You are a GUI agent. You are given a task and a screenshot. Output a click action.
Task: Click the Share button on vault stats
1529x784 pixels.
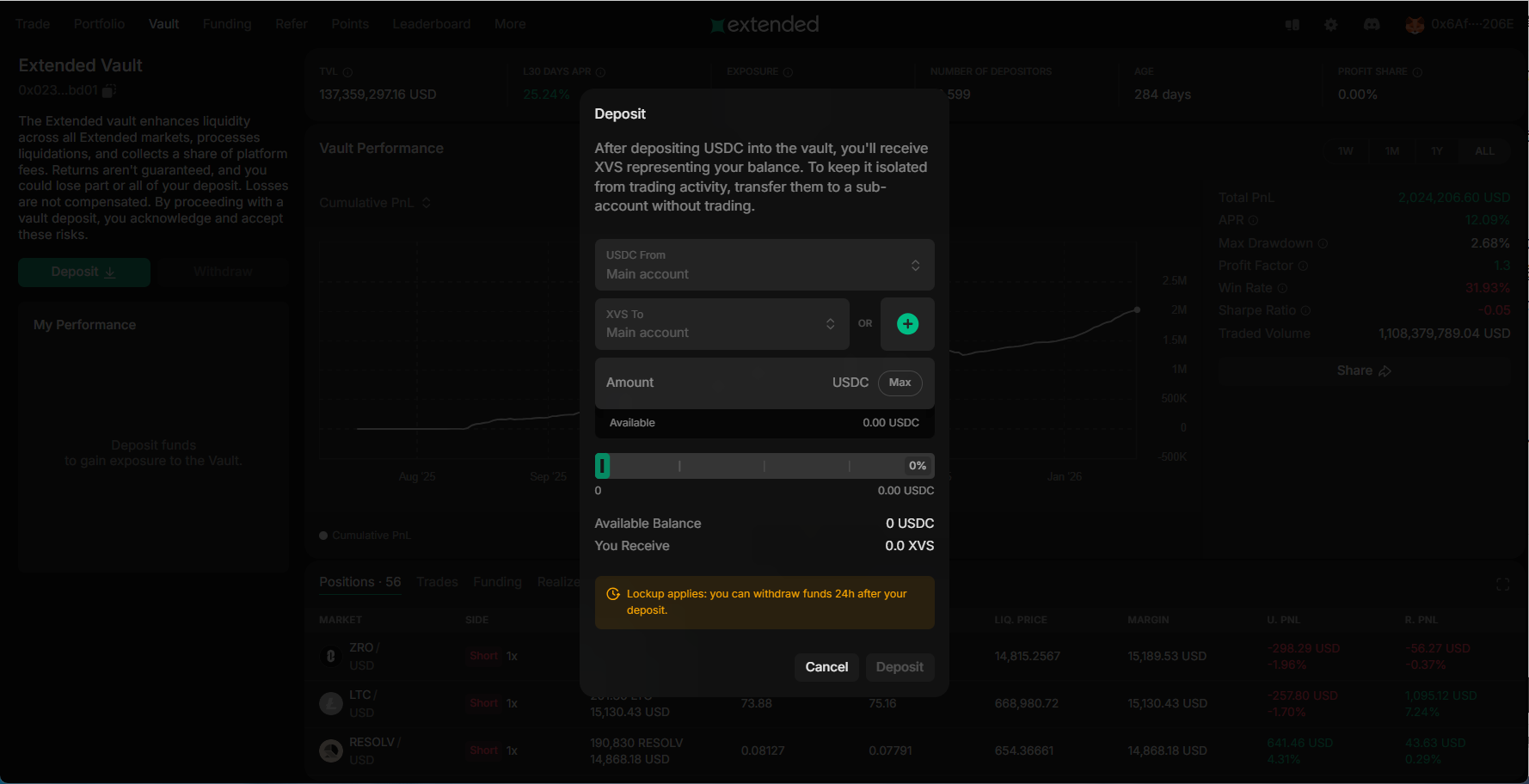click(x=1363, y=371)
